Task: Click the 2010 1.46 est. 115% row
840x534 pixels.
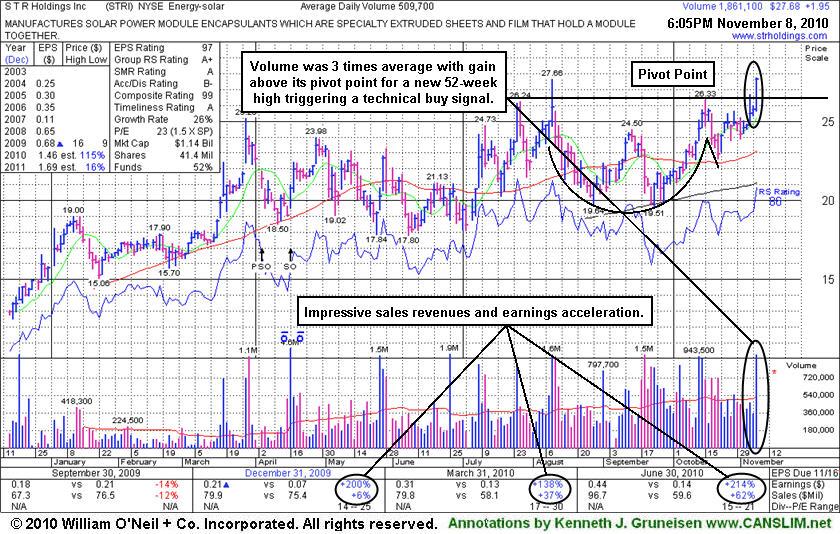Action: [55, 155]
